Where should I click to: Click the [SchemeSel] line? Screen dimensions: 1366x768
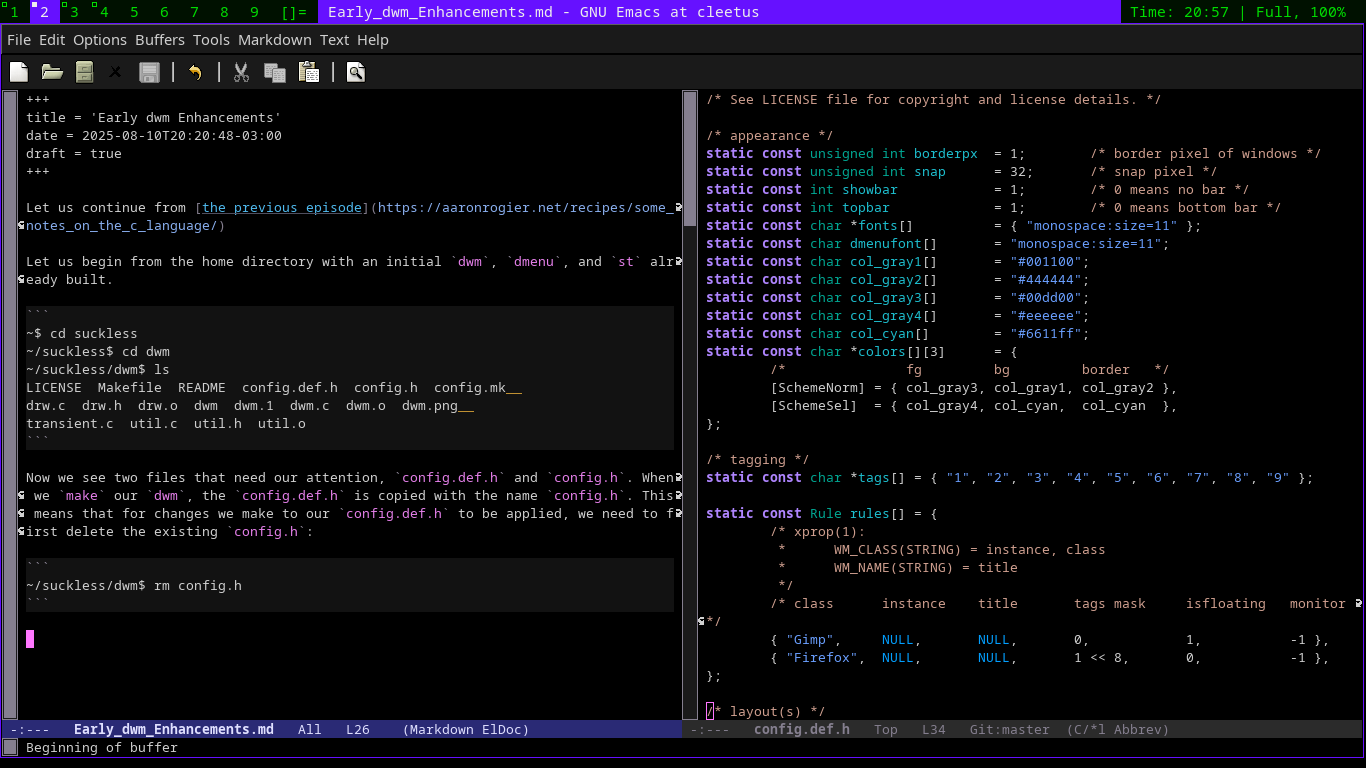[974, 406]
